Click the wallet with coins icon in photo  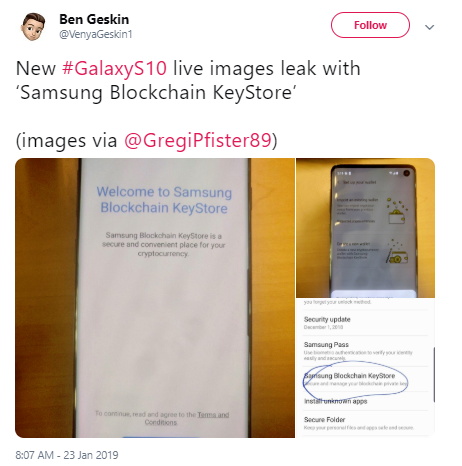[397, 211]
